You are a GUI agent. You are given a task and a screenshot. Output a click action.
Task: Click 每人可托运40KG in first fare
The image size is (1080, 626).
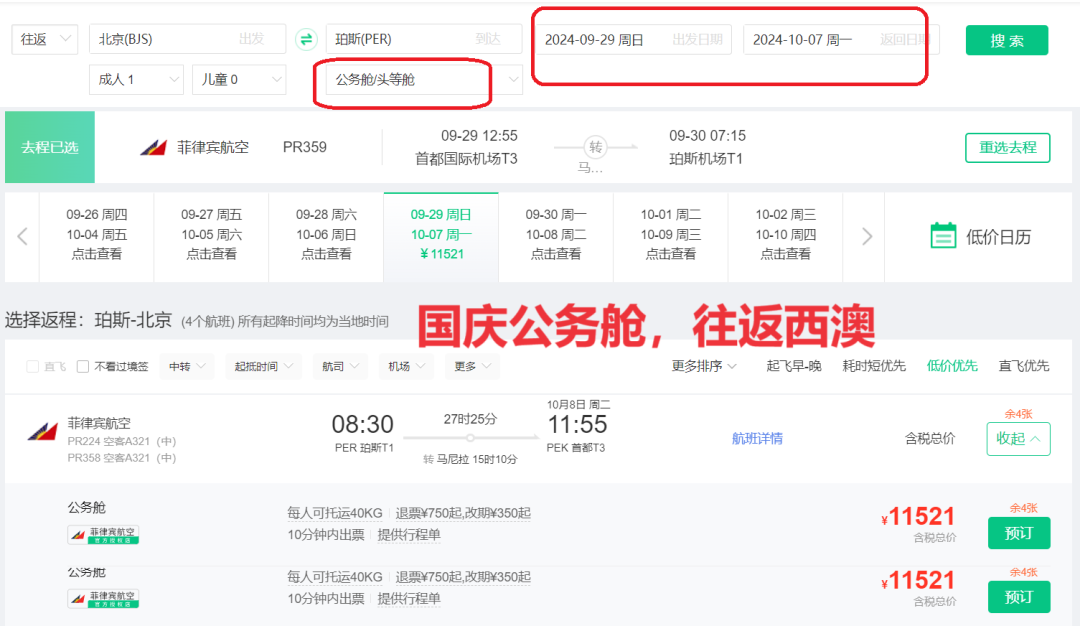tap(335, 513)
